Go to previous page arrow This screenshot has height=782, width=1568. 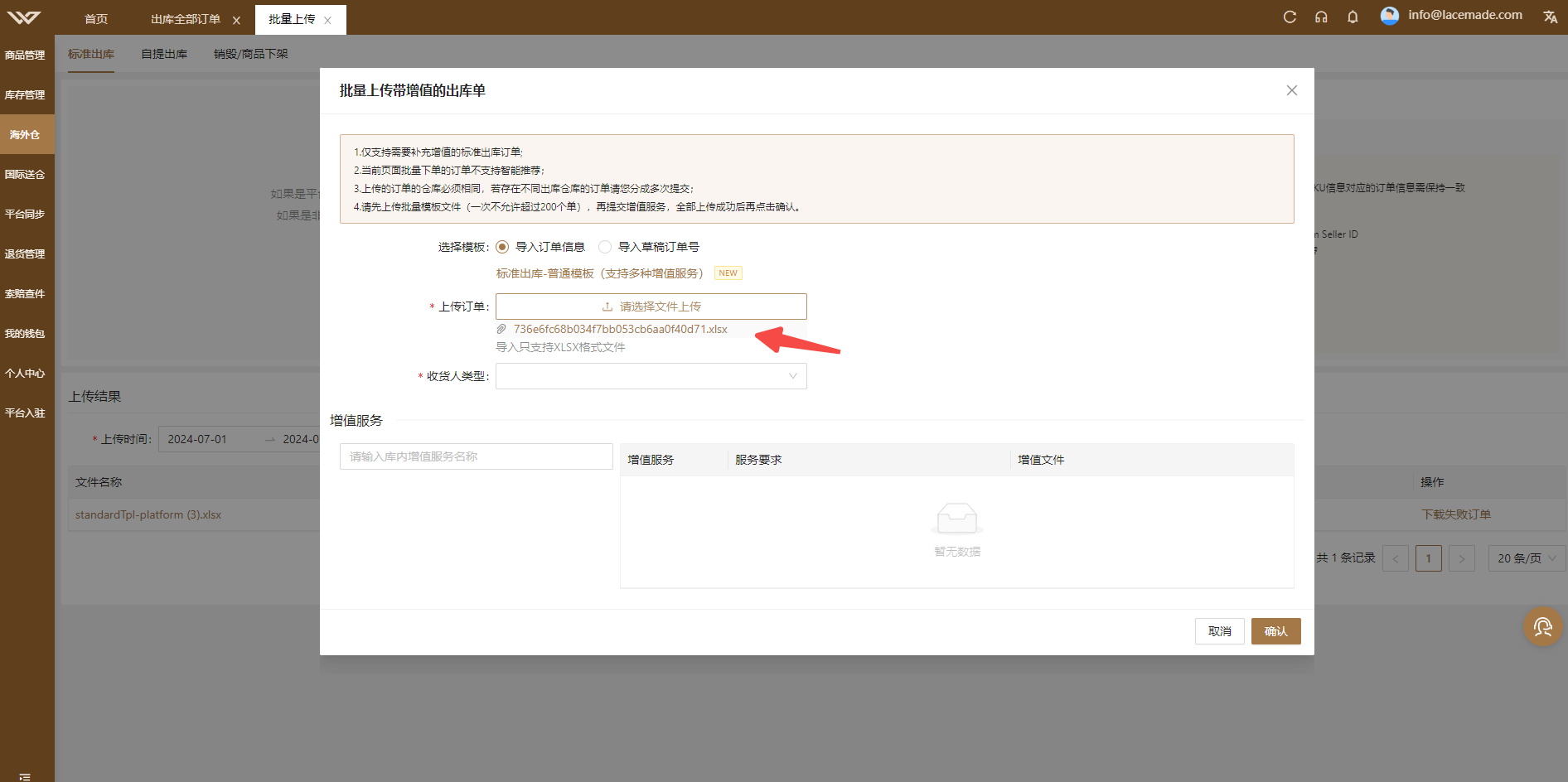[1396, 558]
